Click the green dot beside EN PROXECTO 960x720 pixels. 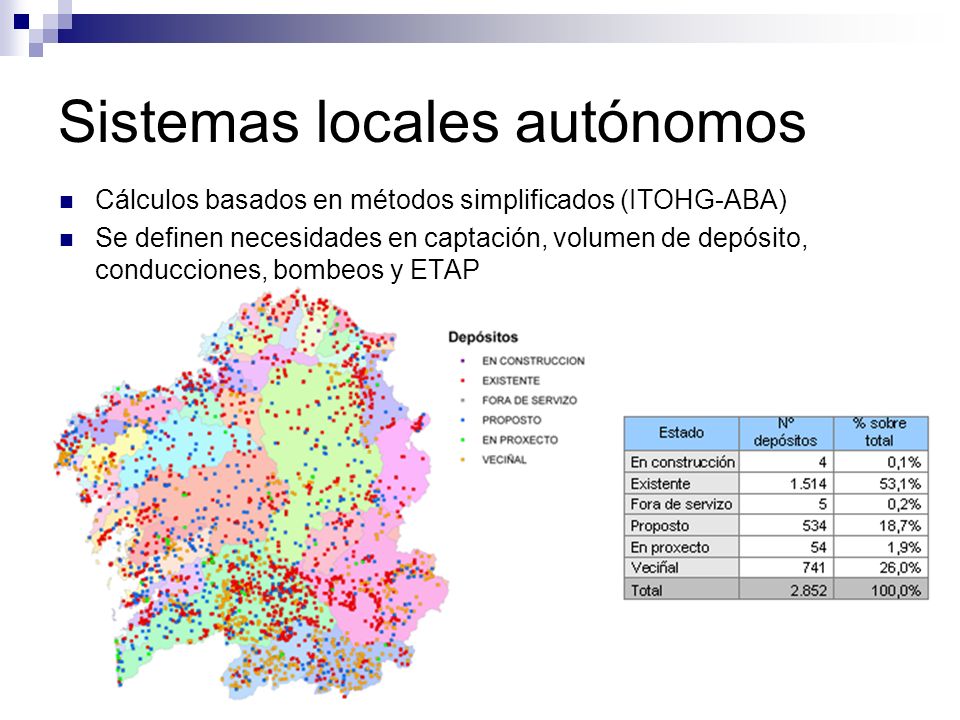(x=462, y=440)
